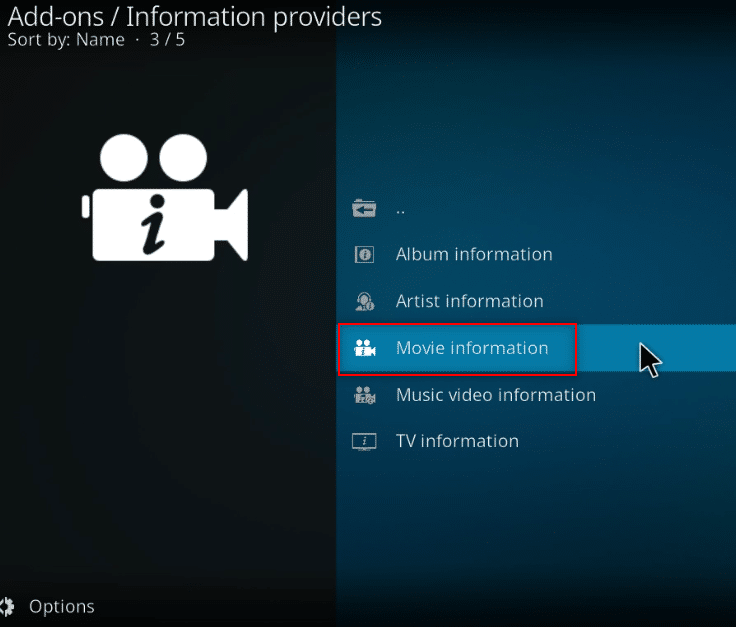Click the Album information icon

click(x=364, y=254)
